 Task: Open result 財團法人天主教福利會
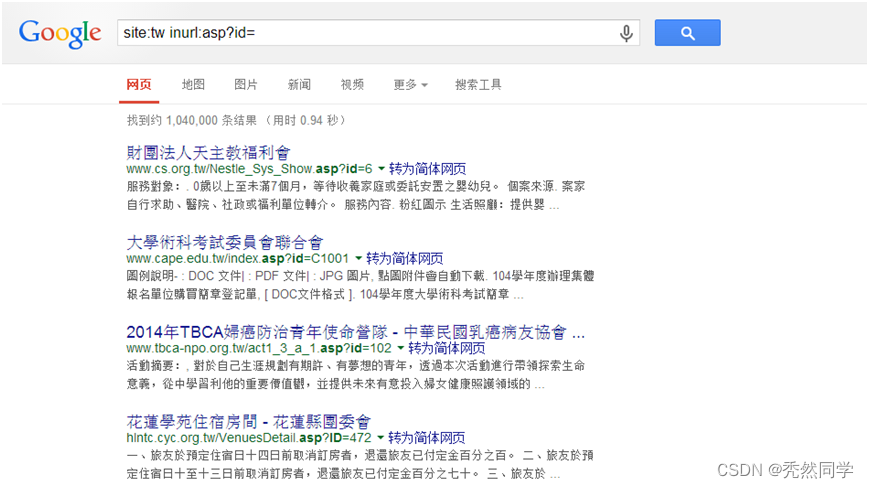point(208,152)
